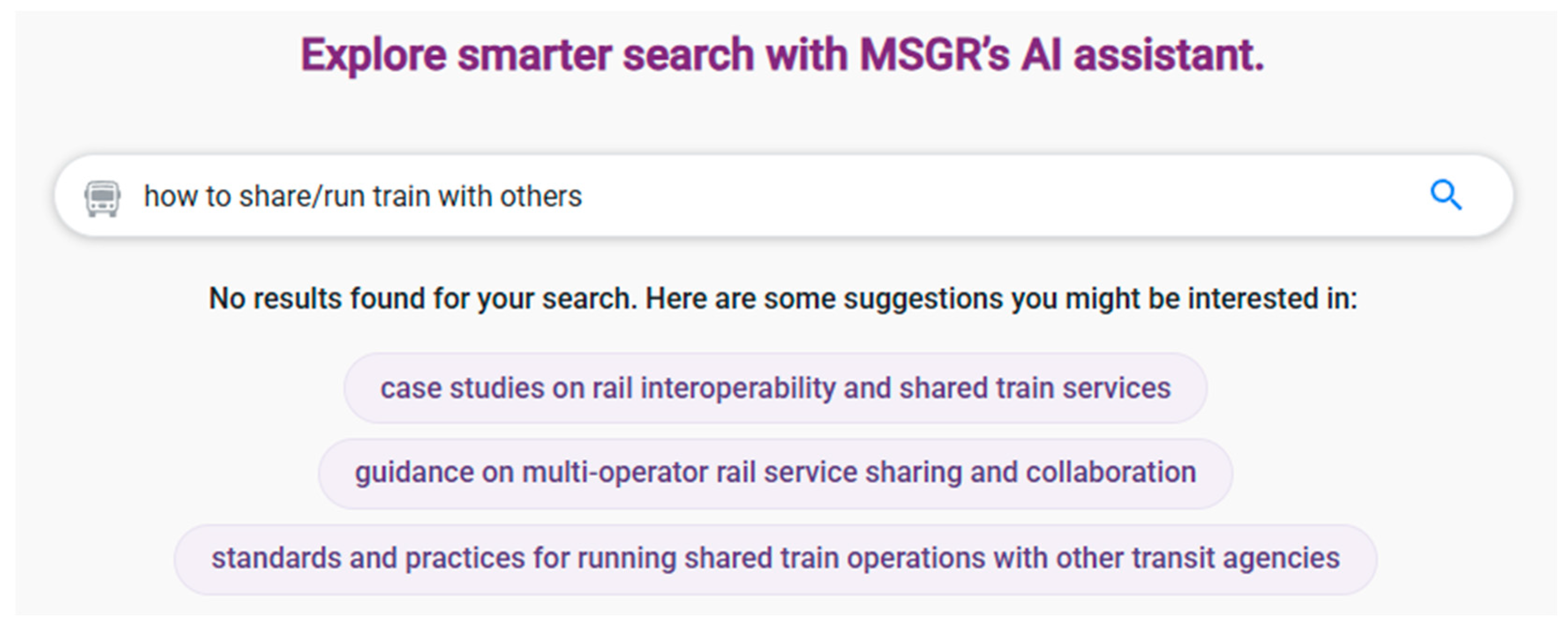Click the suggestion mentioning collaboration
Viewport: 1568px width, 633px height.
(x=775, y=473)
